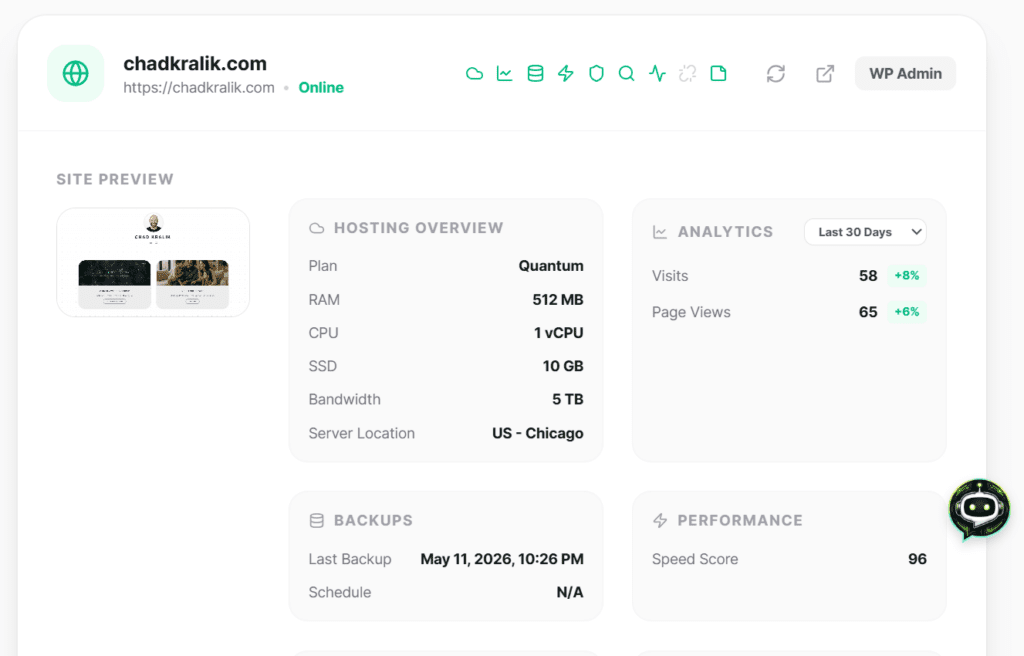Click the 5 TB bandwidth value
This screenshot has height=656, width=1024.
point(568,399)
